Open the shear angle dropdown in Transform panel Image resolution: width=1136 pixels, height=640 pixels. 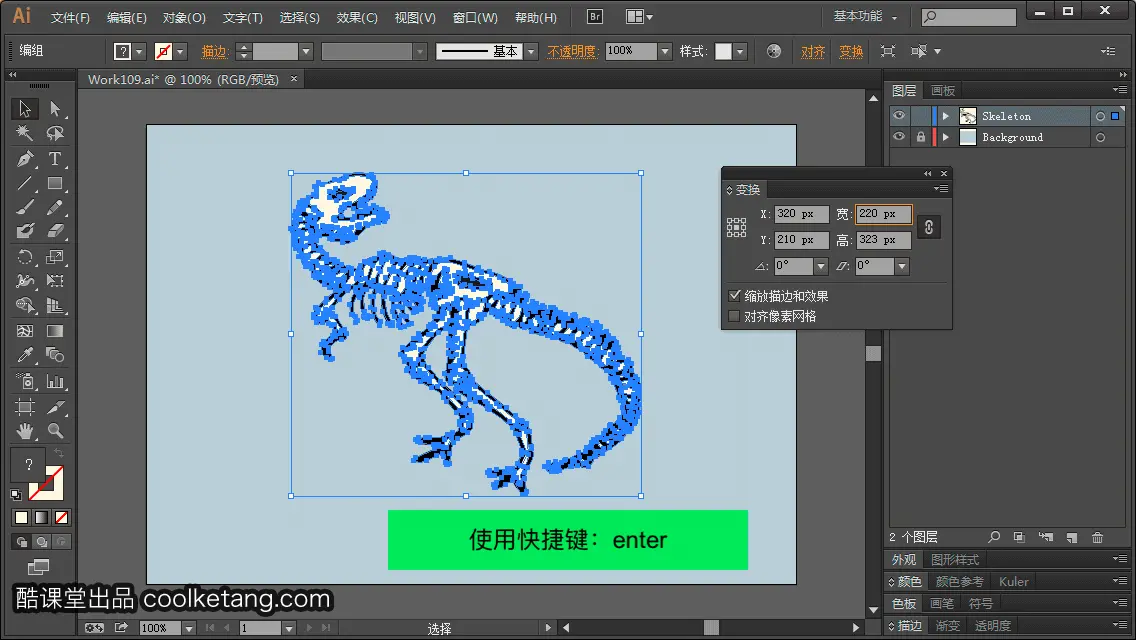902,266
